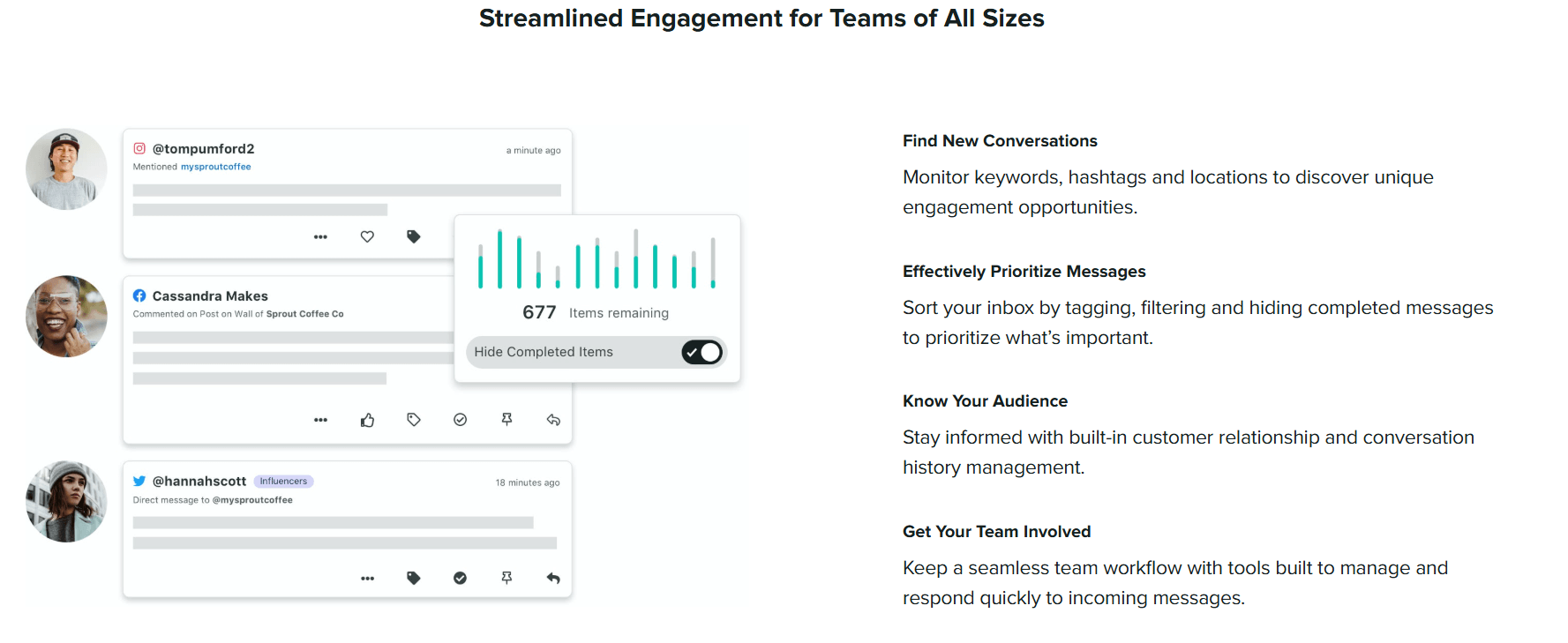1568x643 pixels.
Task: Click the 'Items remaining' label
Action: tap(619, 313)
